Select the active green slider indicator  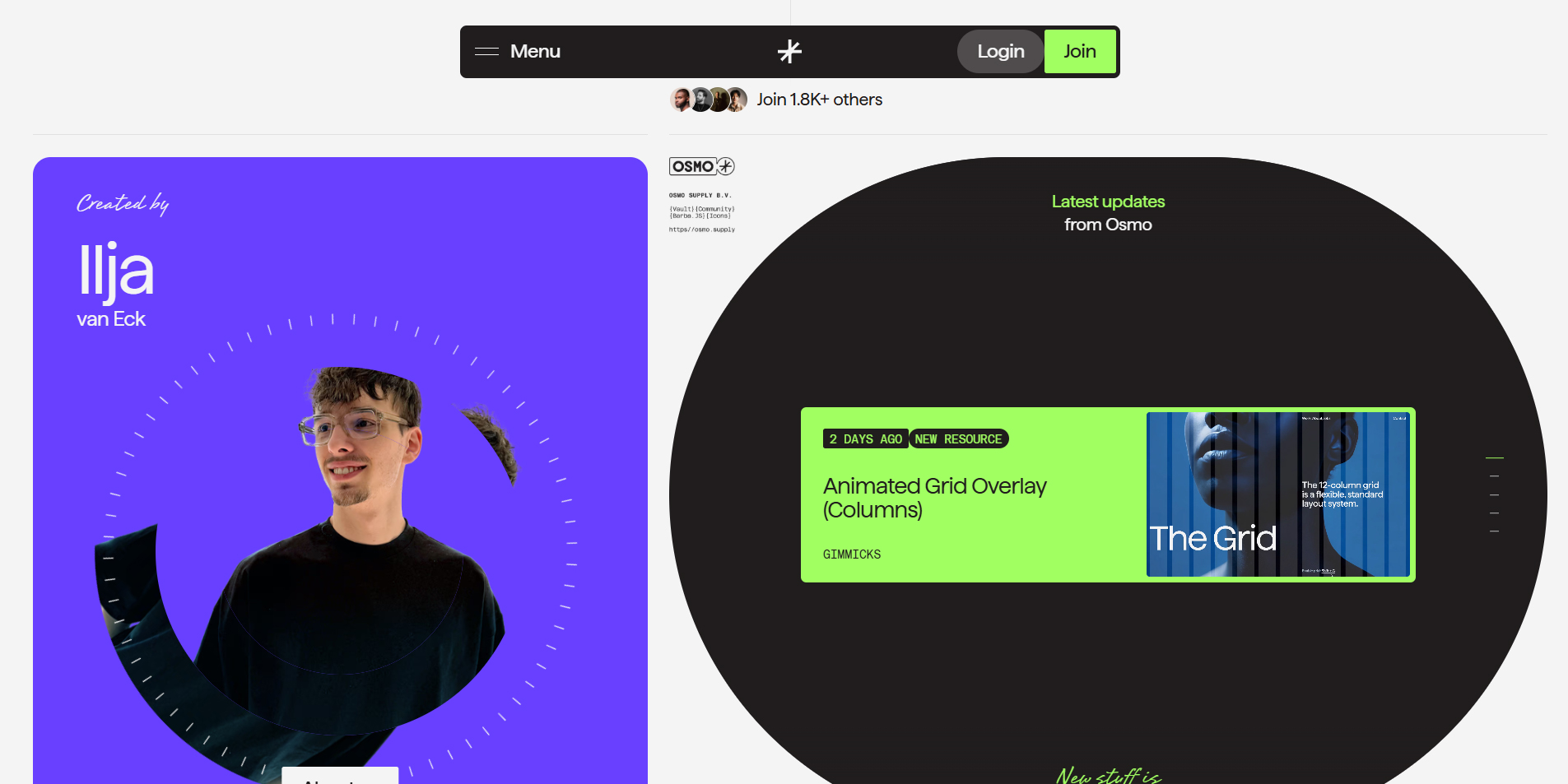coord(1495,457)
